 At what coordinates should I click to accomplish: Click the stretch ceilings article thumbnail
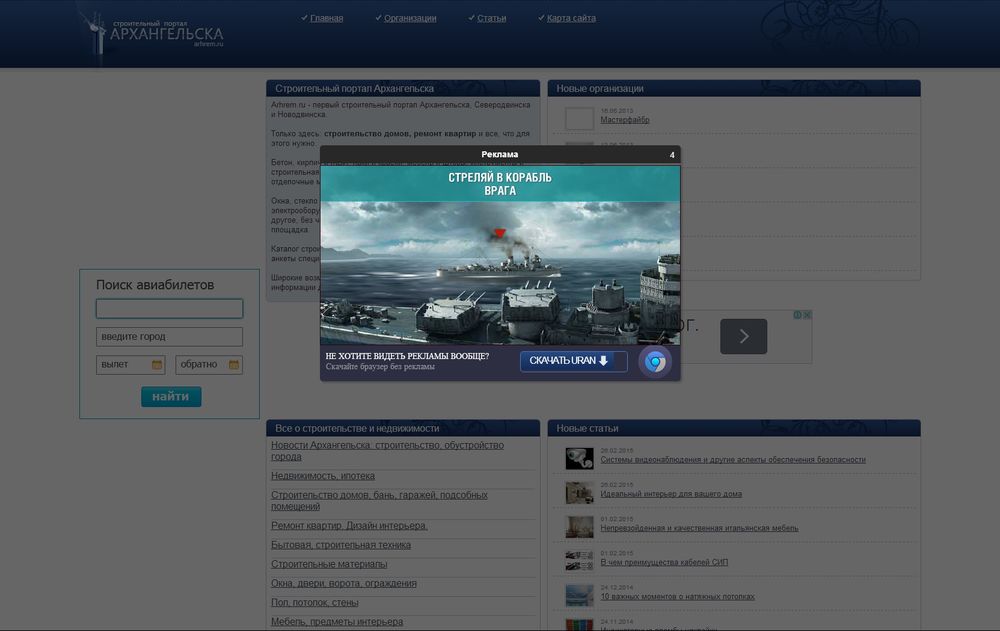[579, 595]
